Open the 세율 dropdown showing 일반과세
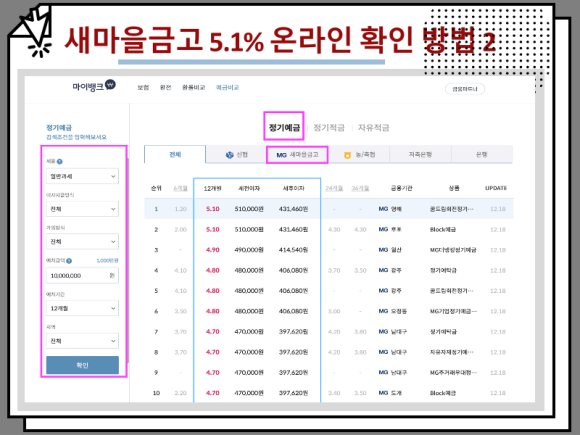Image resolution: width=580 pixels, height=435 pixels. pyautogui.click(x=82, y=176)
